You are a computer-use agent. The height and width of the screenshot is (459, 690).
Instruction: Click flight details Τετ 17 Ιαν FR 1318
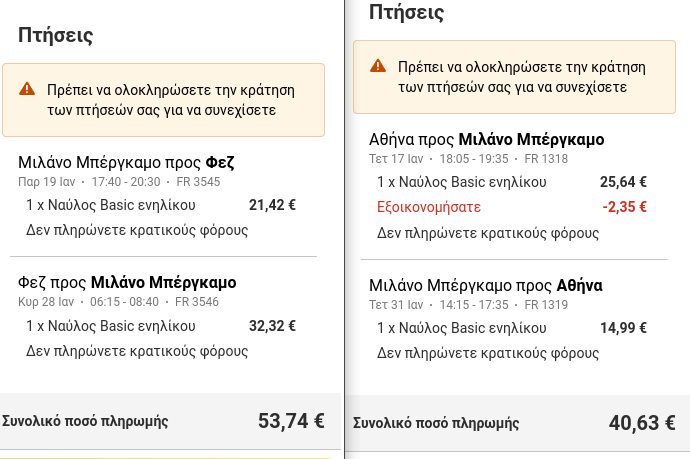[469, 159]
